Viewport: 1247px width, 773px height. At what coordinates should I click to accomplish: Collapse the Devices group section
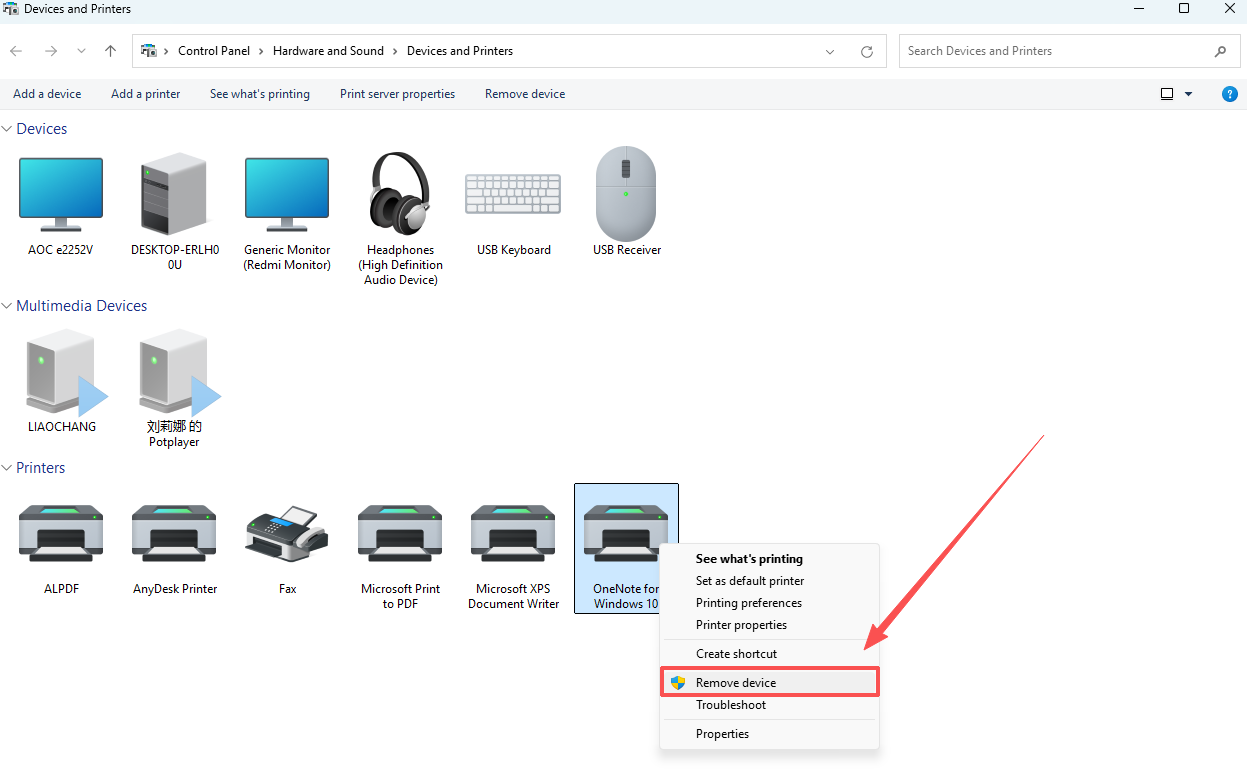[x=7, y=129]
